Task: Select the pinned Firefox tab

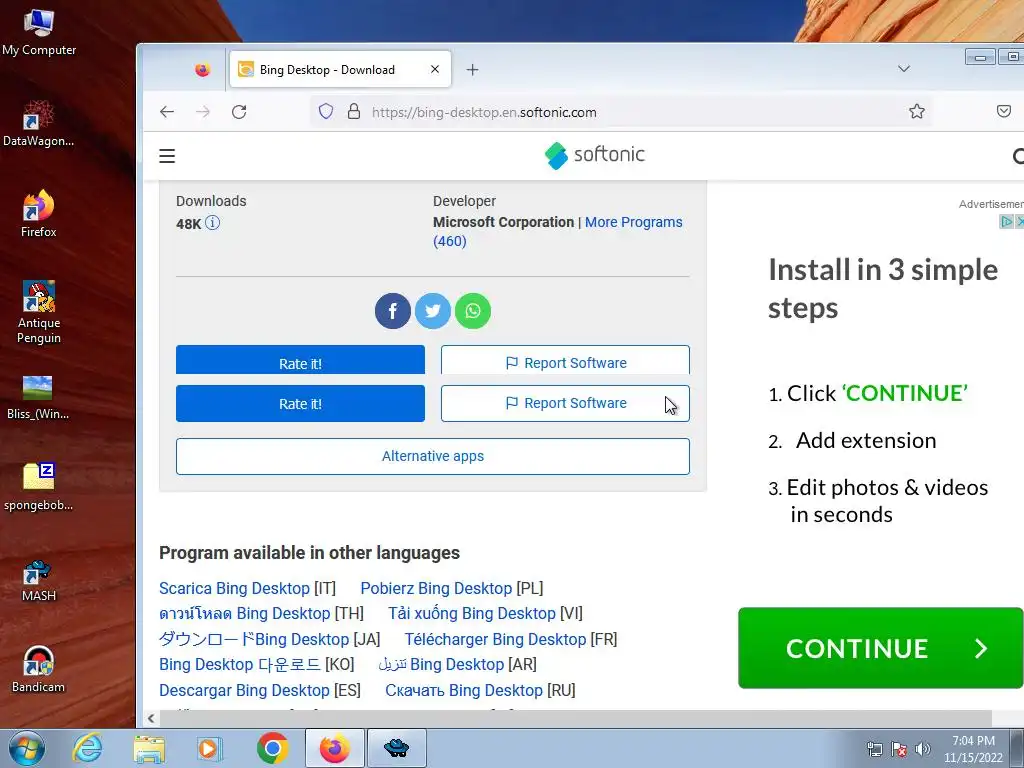Action: click(x=202, y=69)
